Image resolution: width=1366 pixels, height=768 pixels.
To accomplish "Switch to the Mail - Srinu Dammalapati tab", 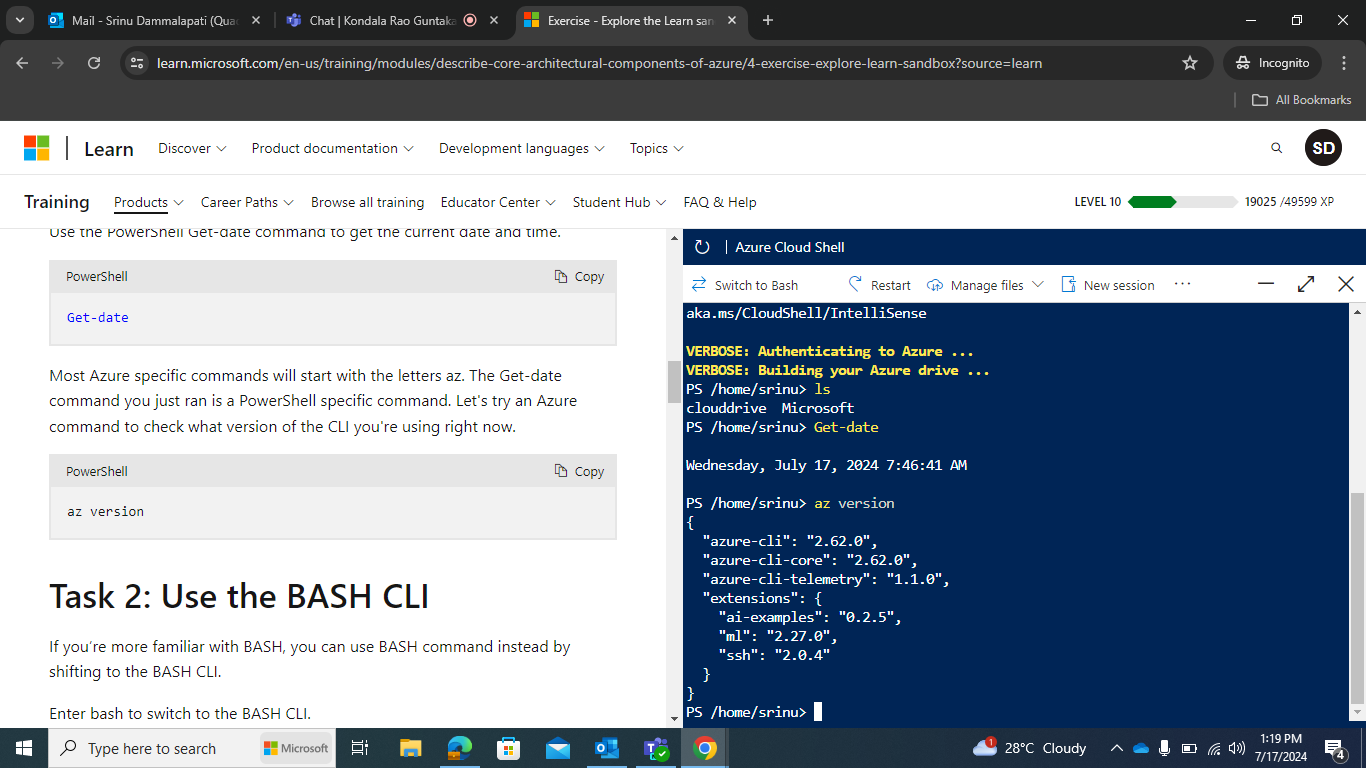I will pyautogui.click(x=154, y=20).
